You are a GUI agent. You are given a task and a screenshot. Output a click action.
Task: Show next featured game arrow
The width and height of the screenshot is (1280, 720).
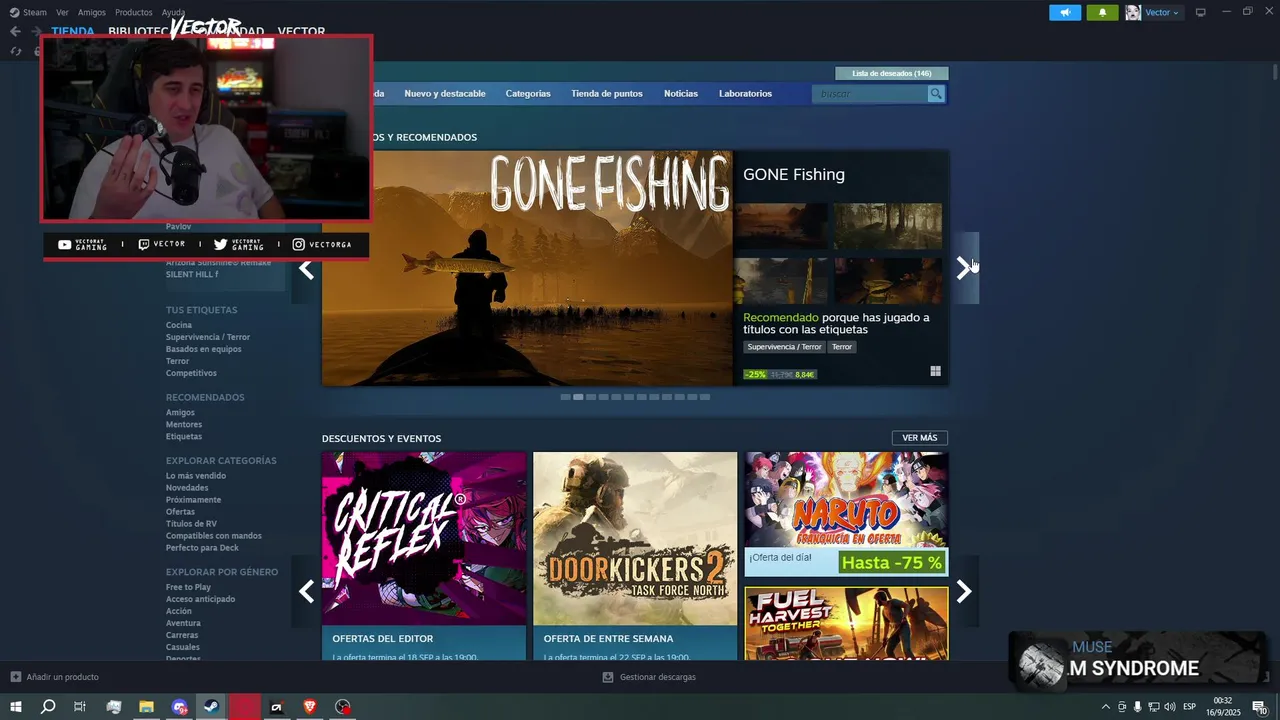(964, 268)
